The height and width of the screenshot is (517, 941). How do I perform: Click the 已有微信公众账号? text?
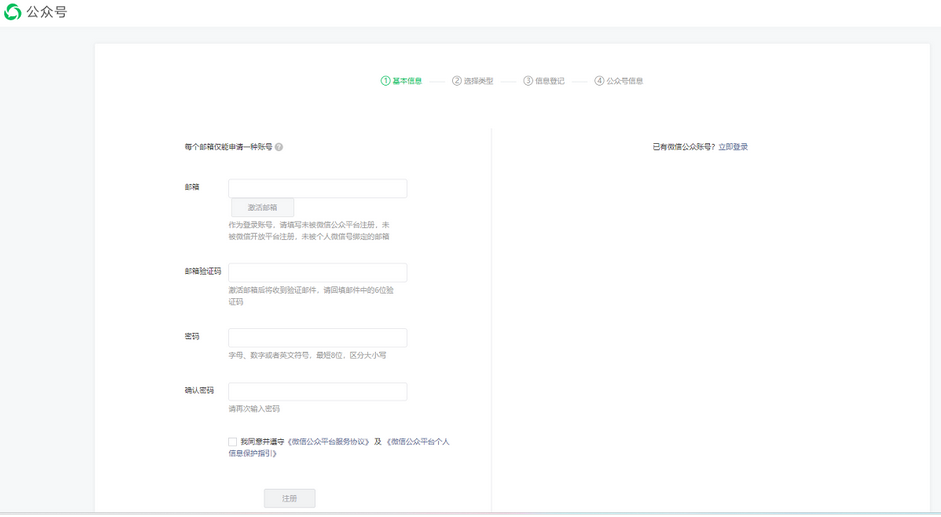(683, 147)
